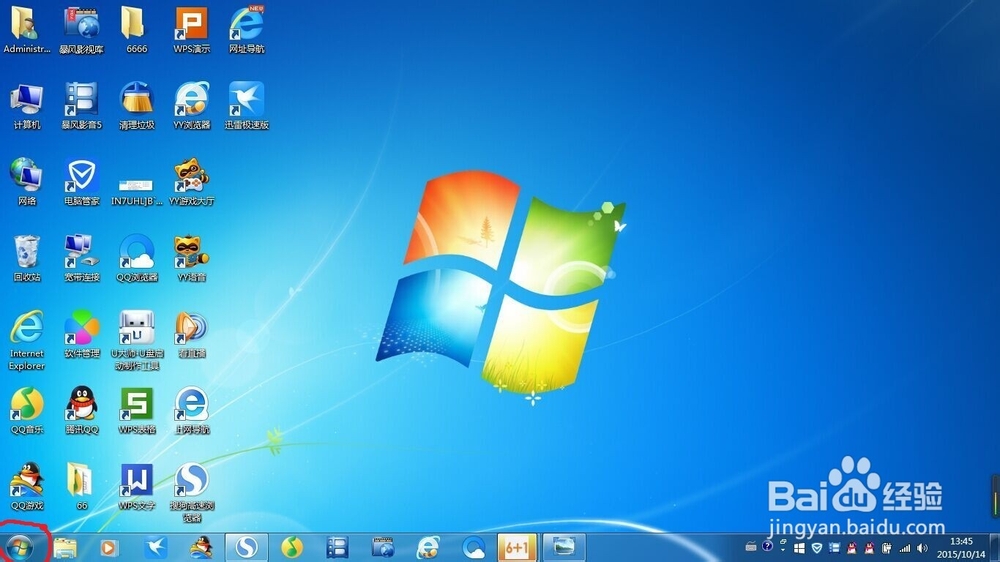Select the QQ浏览器 desktop shortcut
1000x562 pixels.
click(x=136, y=258)
